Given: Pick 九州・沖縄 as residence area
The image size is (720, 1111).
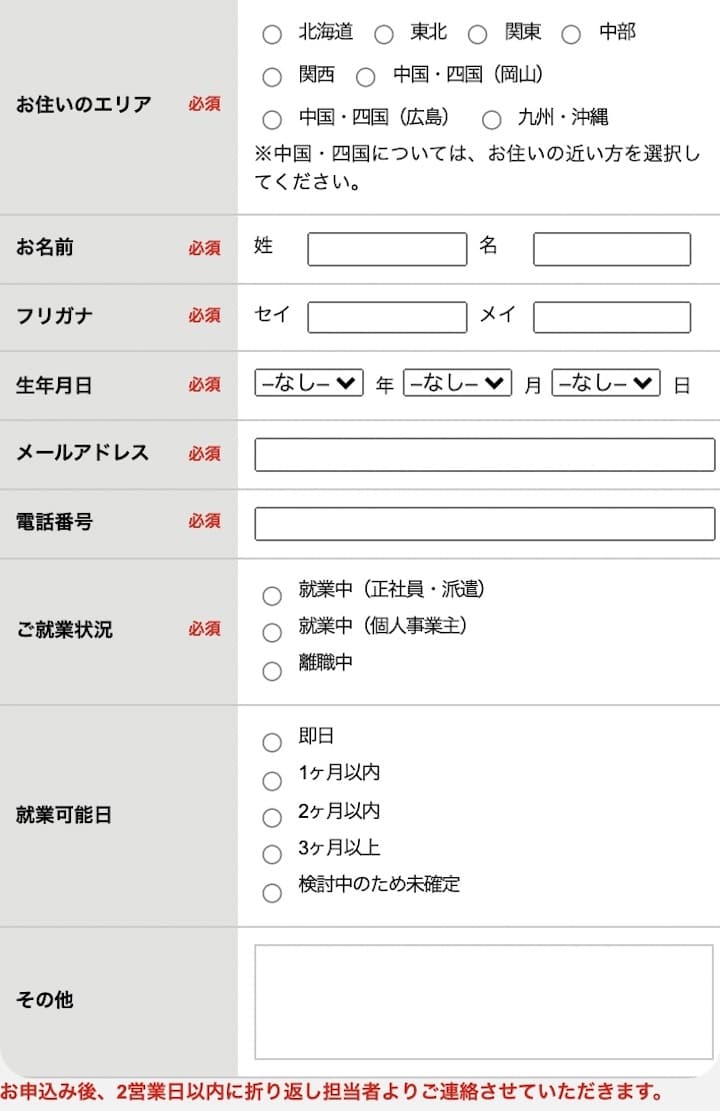Looking at the screenshot, I should click(x=492, y=119).
